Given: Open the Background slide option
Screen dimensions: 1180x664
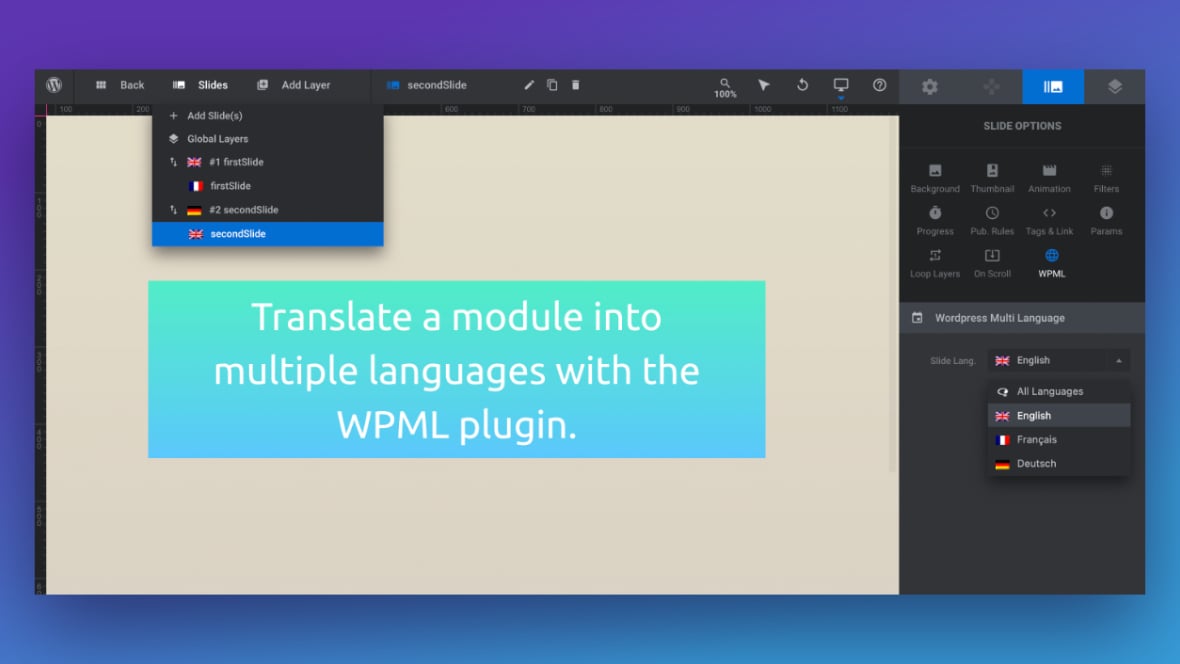Looking at the screenshot, I should [x=935, y=178].
